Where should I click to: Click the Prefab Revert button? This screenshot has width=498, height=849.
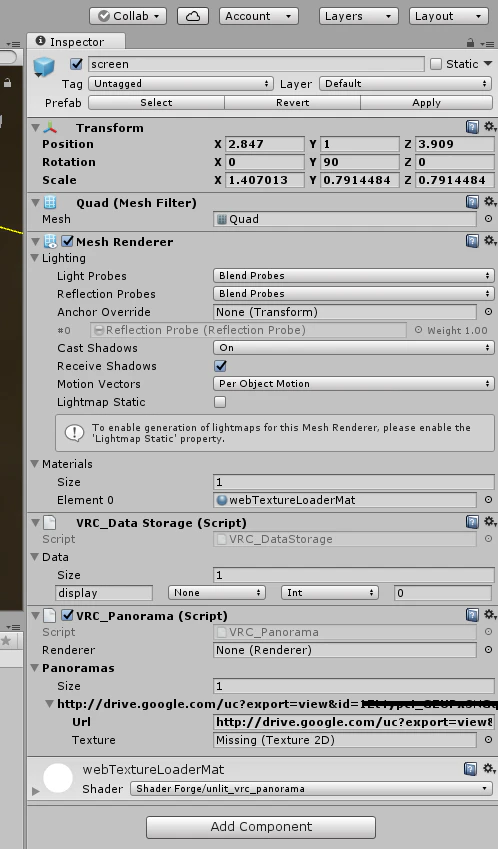point(292,103)
